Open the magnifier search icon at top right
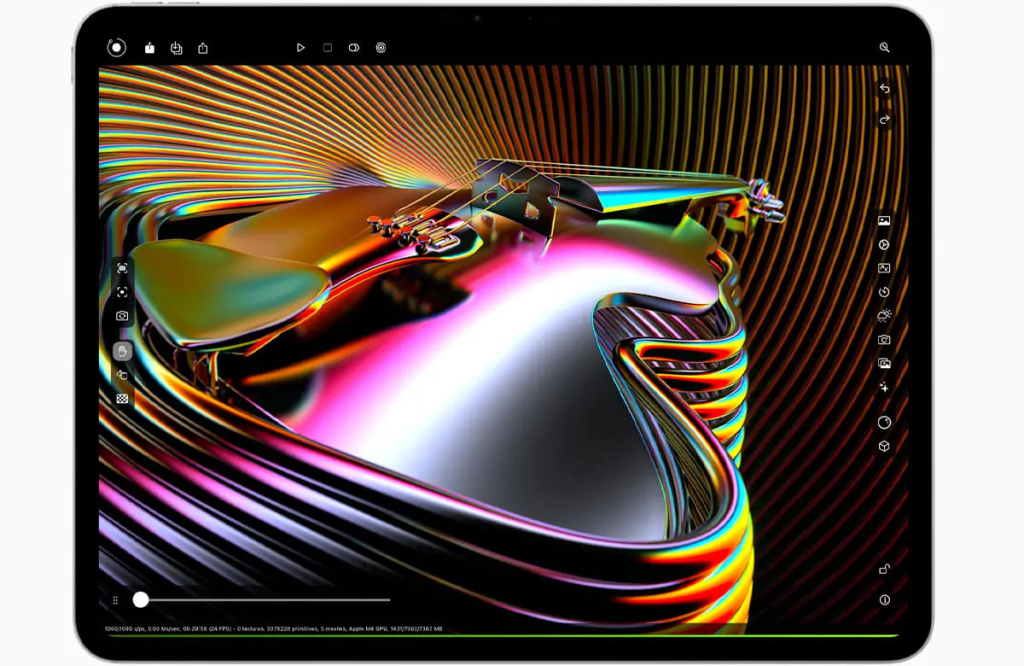 [x=884, y=47]
